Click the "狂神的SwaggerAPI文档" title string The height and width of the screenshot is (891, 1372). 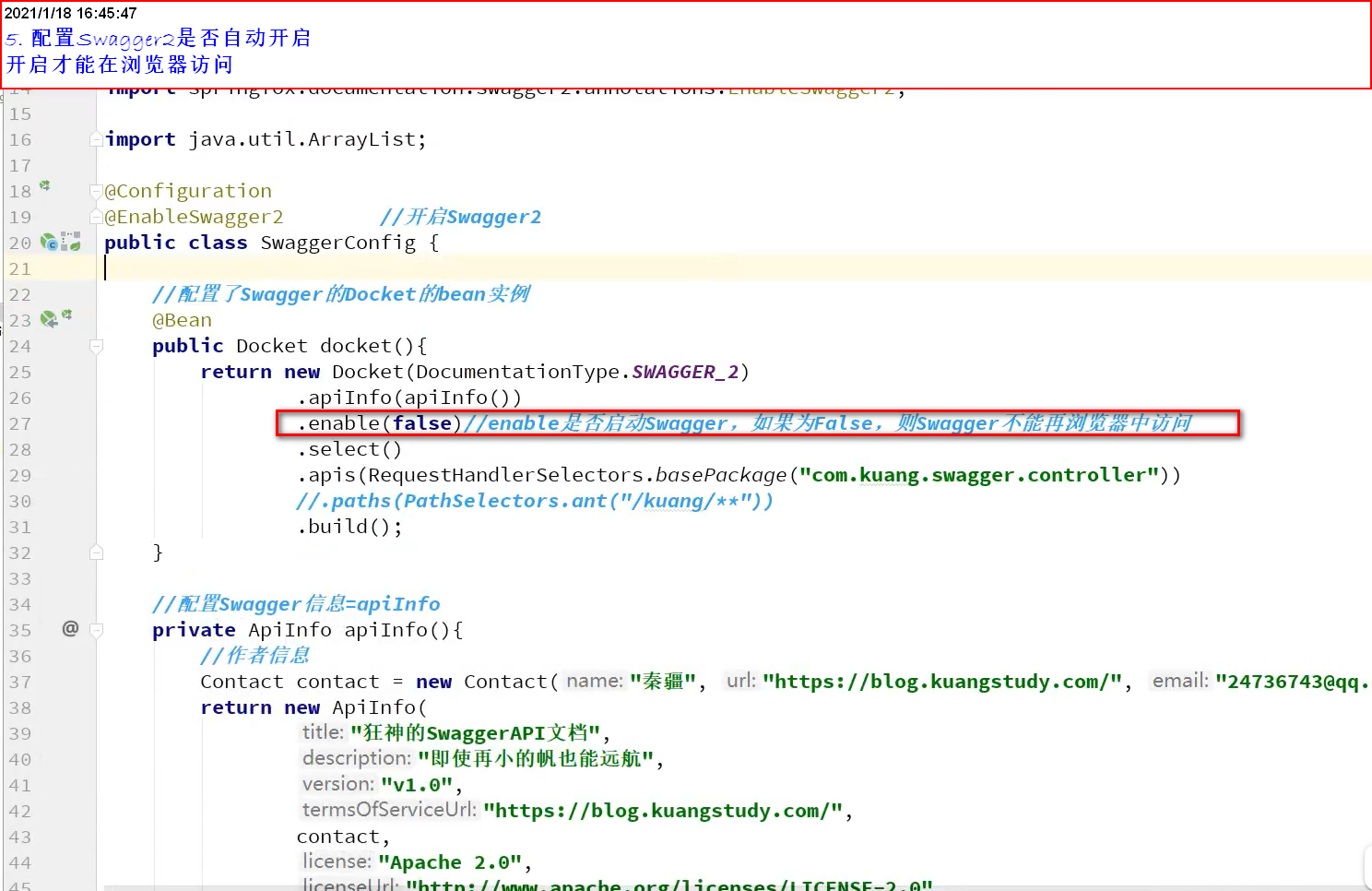(x=475, y=733)
